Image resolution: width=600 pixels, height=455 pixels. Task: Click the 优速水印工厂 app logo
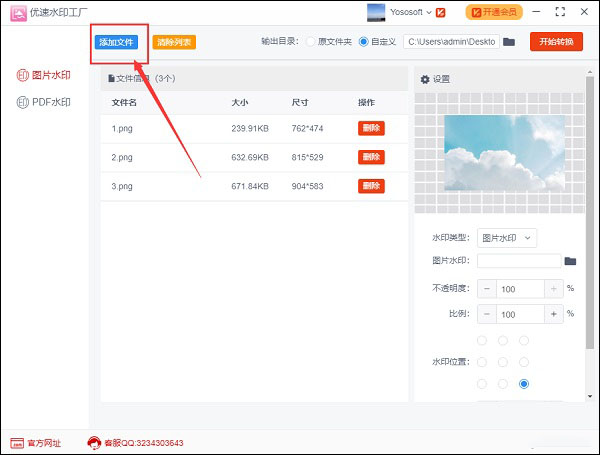point(18,13)
